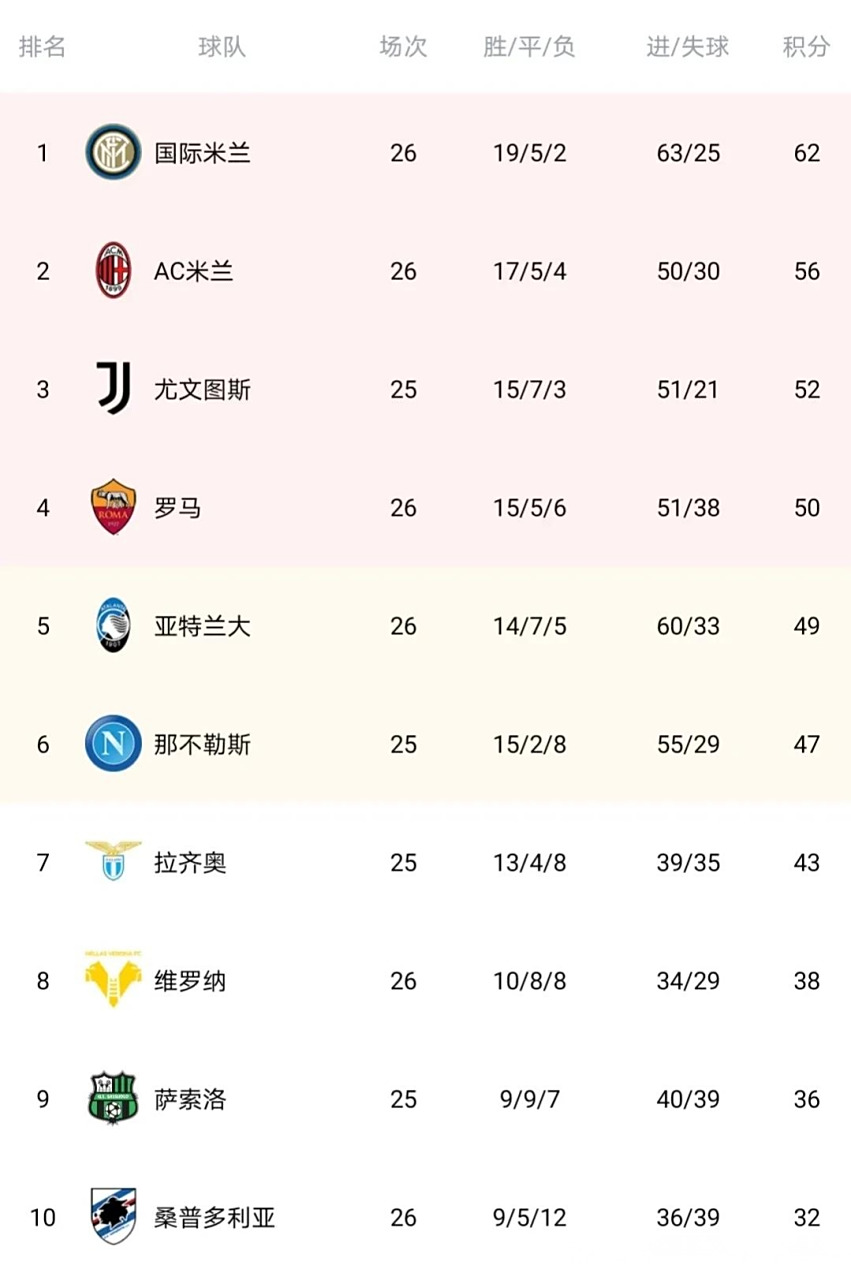Select the 场次 column header
The height and width of the screenshot is (1280, 851).
click(403, 47)
